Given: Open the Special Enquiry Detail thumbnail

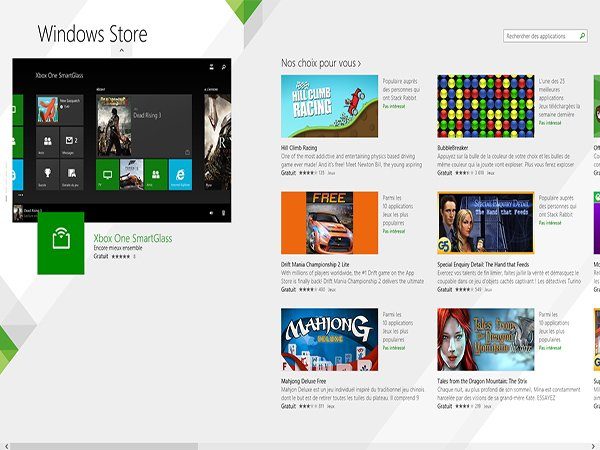Looking at the screenshot, I should point(486,223).
